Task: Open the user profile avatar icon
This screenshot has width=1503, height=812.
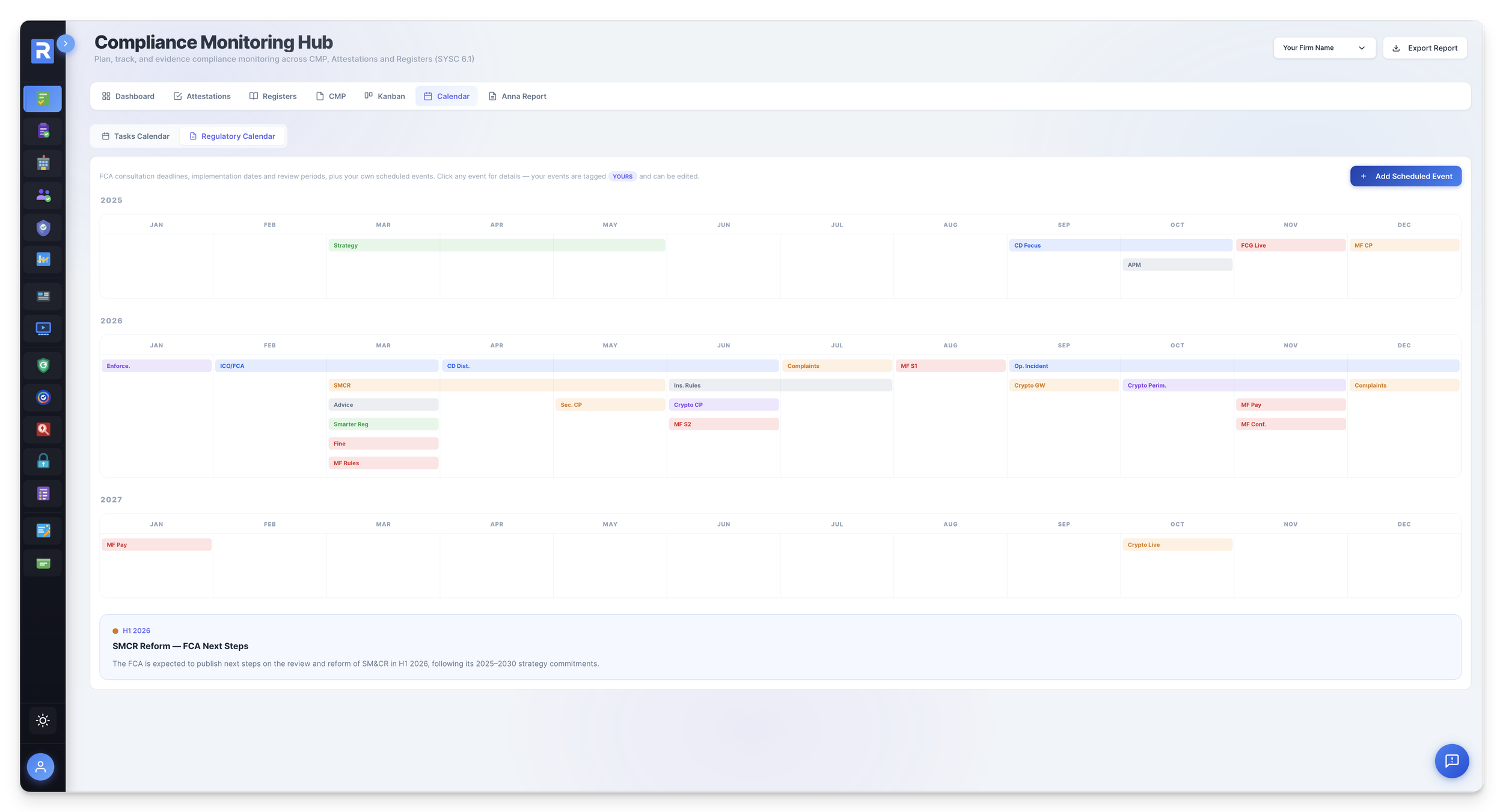Action: point(40,767)
